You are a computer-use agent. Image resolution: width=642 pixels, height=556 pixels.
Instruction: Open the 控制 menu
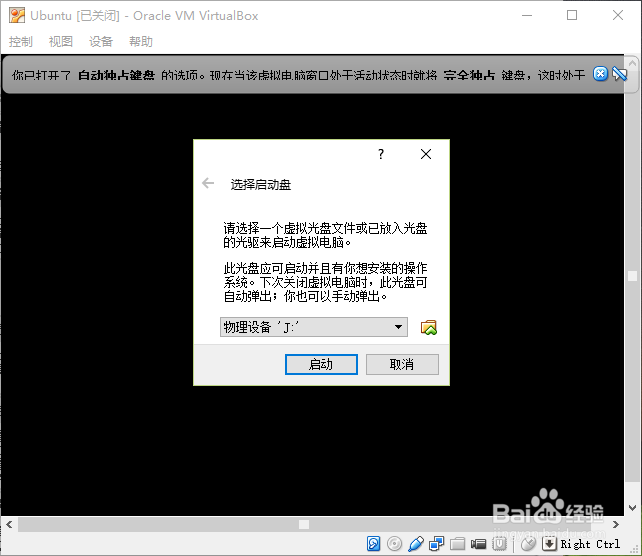[x=20, y=41]
